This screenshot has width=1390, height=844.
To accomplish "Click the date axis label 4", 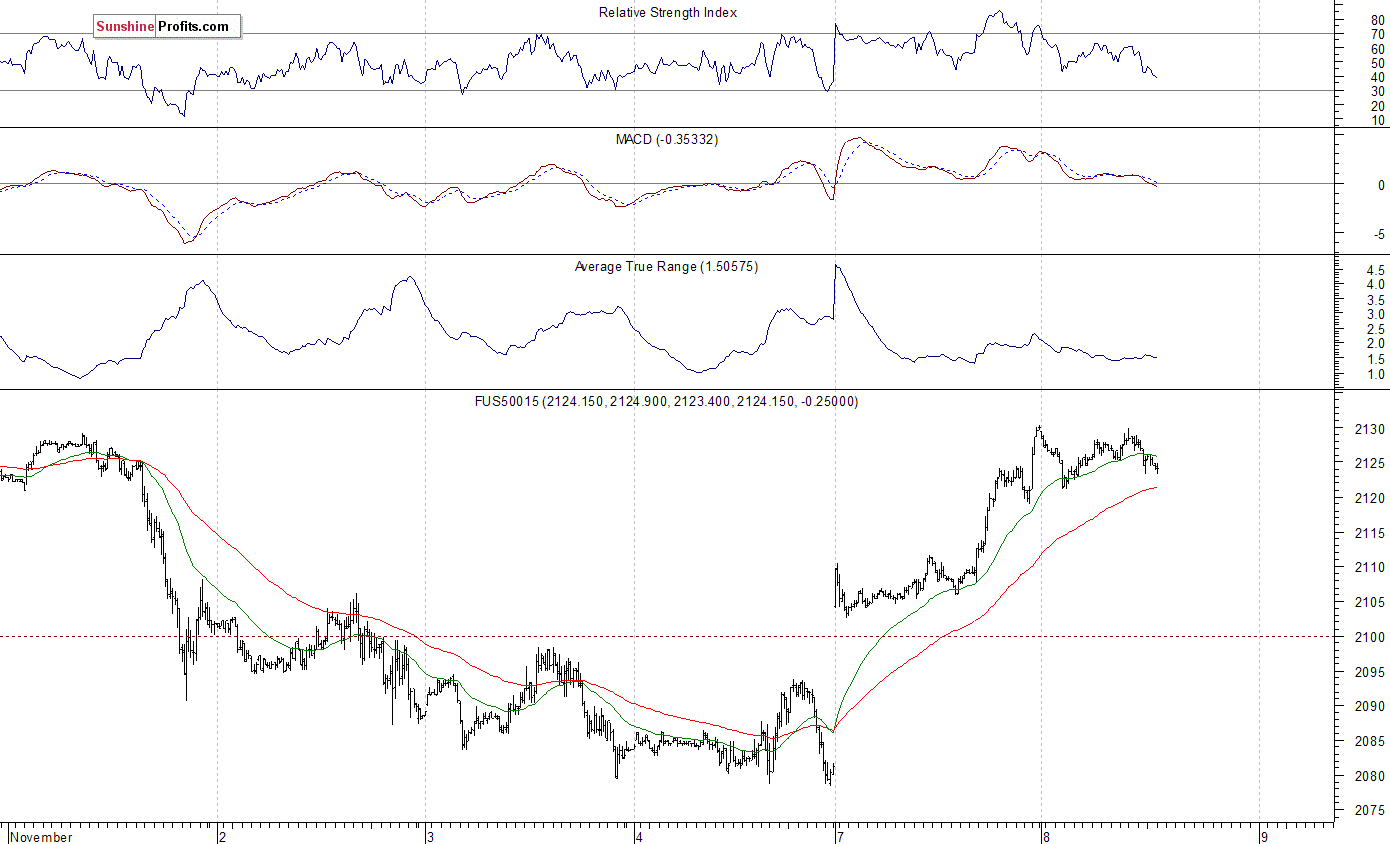I will (x=639, y=837).
